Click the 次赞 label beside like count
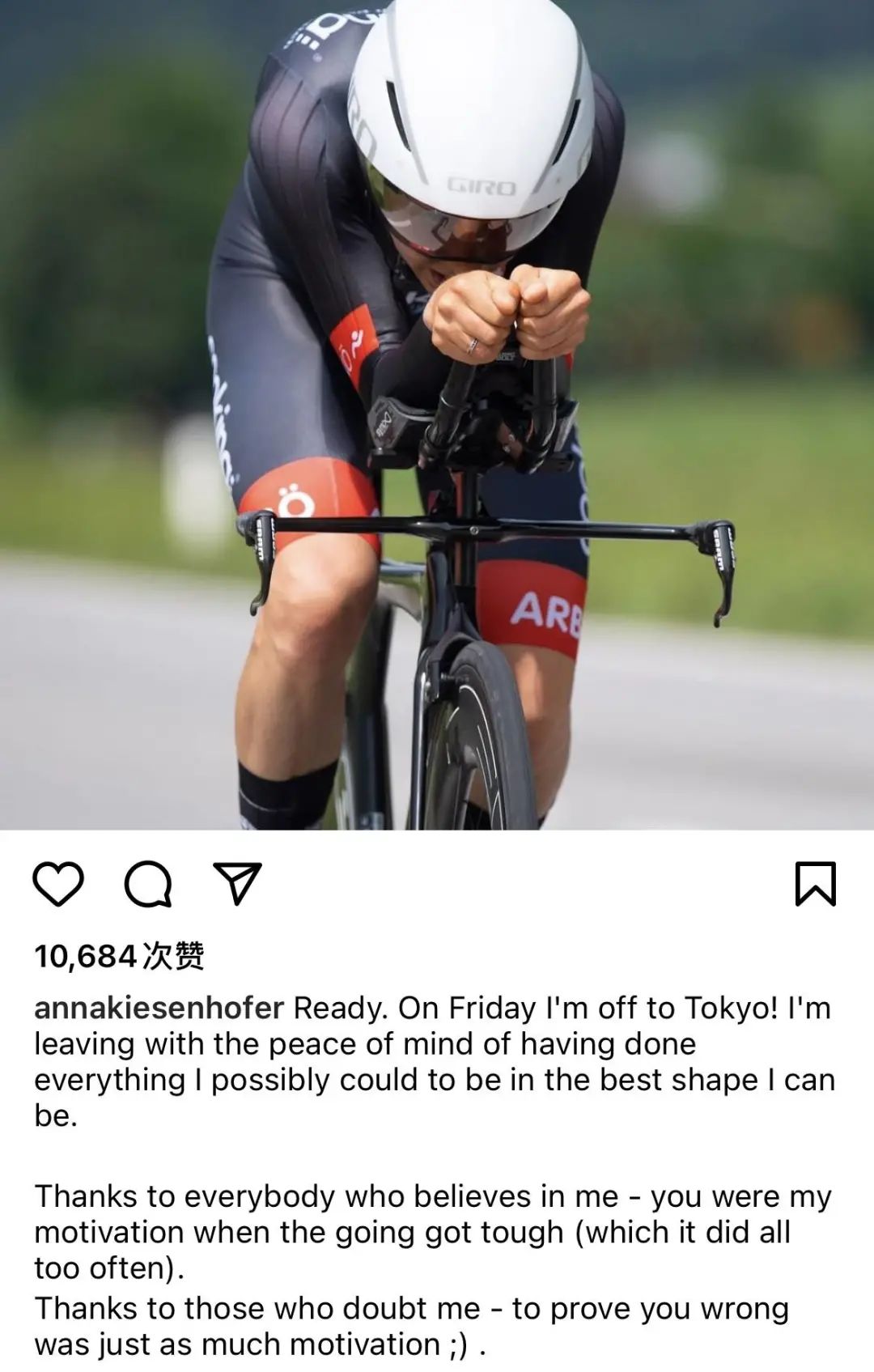874x1372 pixels. pyautogui.click(x=173, y=956)
